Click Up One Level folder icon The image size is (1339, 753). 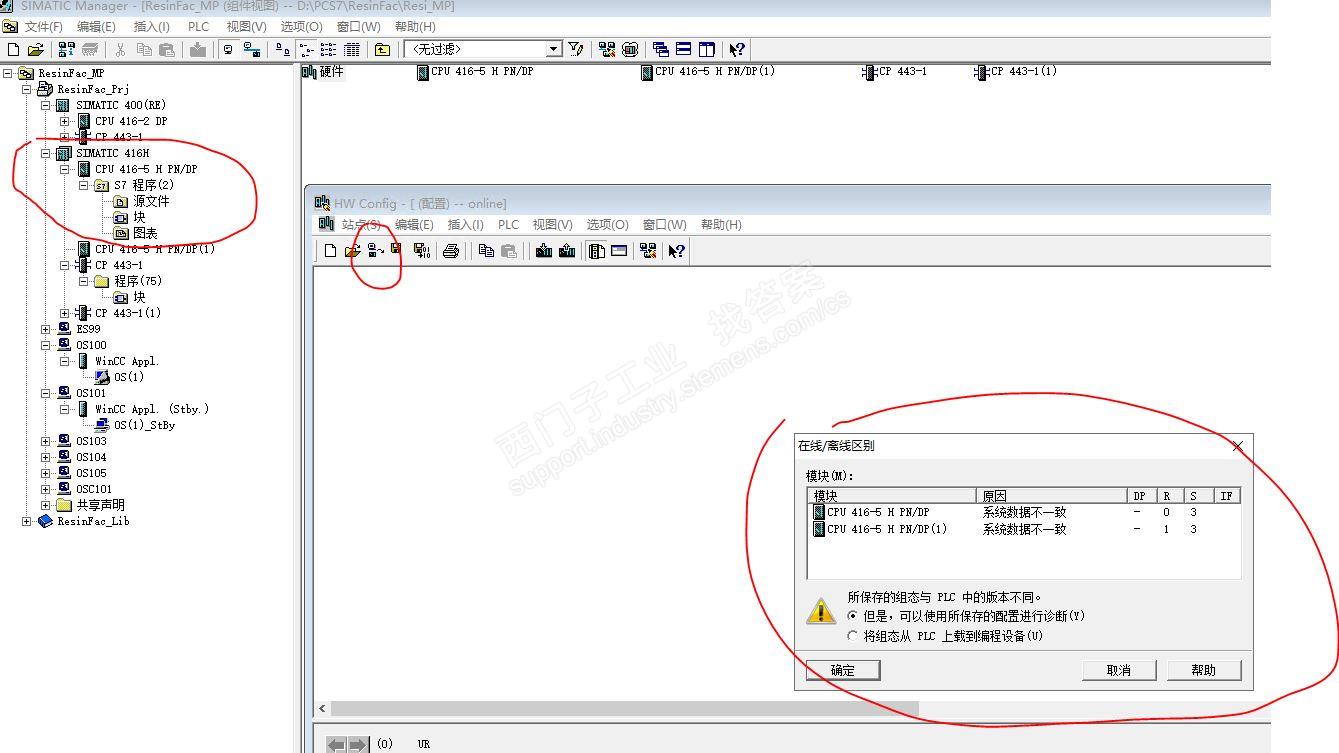(382, 49)
